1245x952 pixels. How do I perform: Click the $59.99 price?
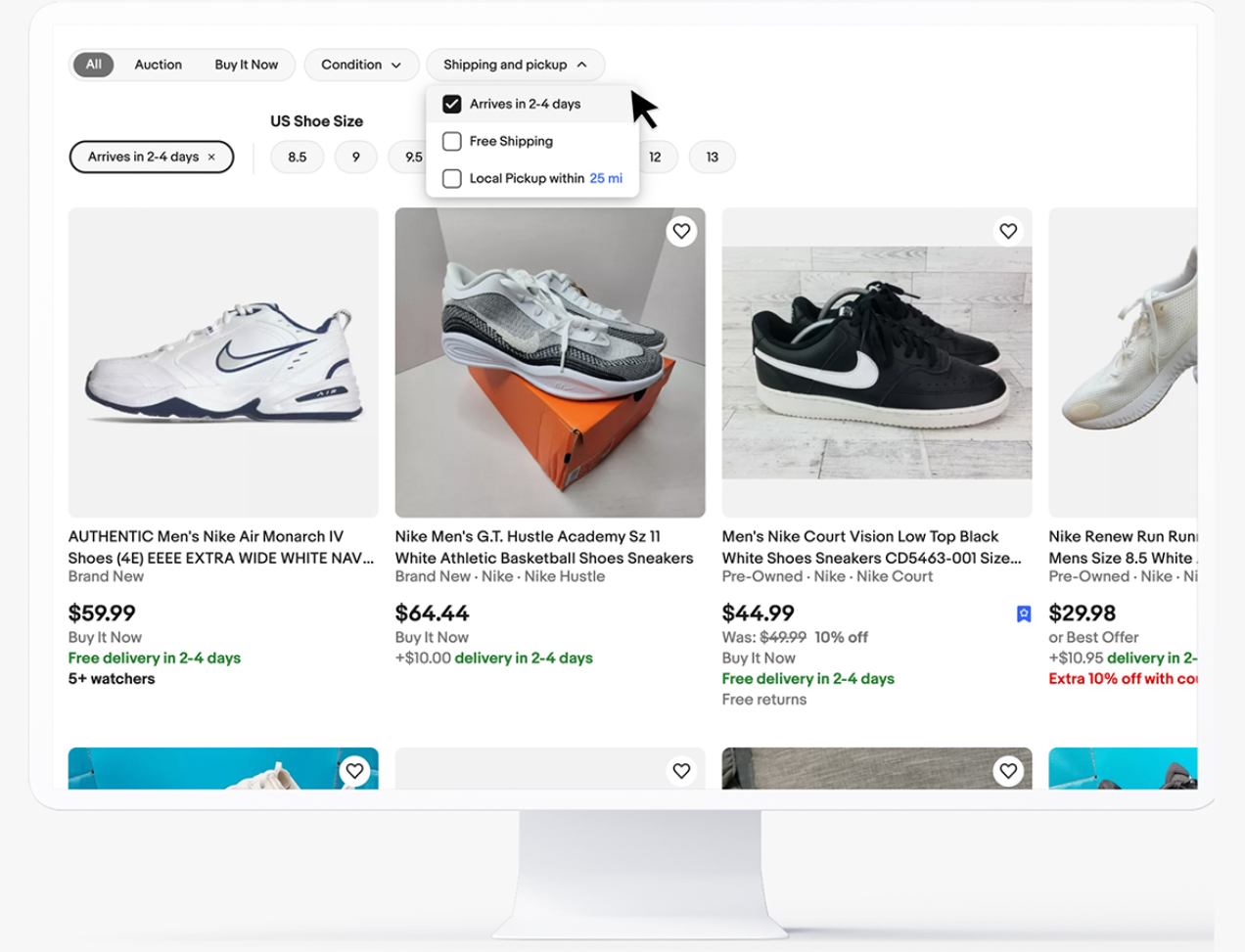pos(102,613)
